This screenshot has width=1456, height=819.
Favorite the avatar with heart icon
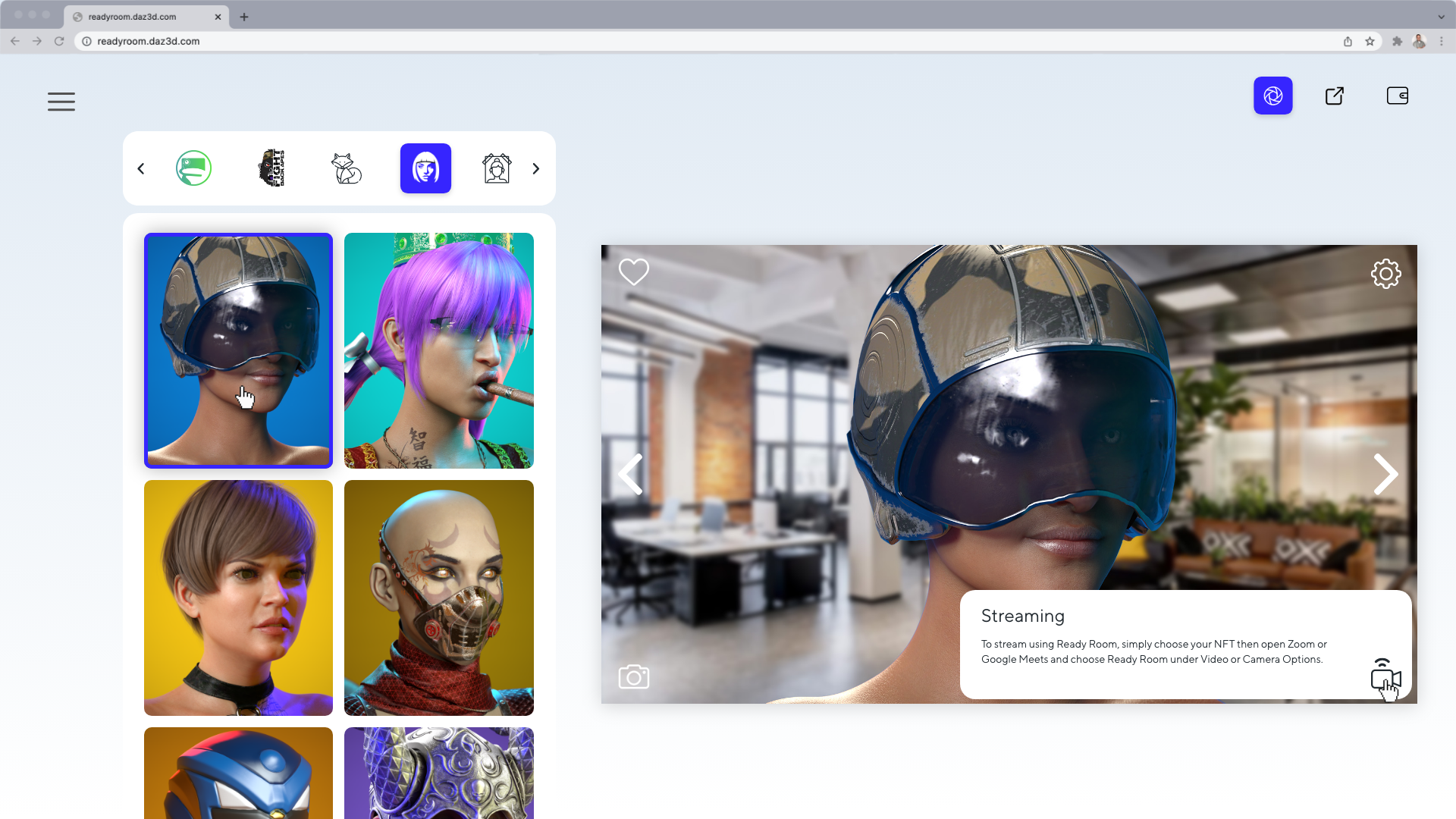point(634,271)
